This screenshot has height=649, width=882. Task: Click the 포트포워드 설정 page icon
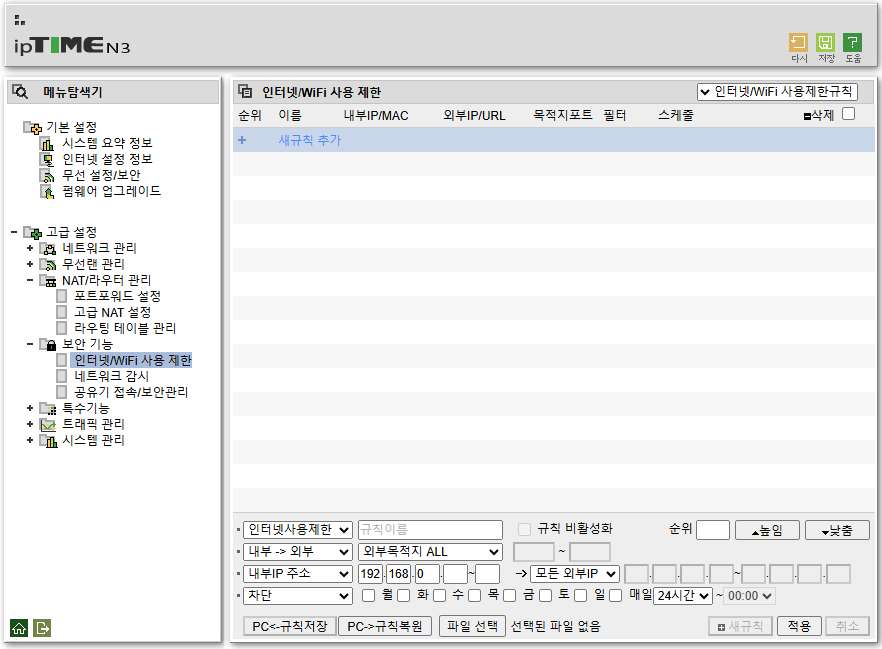(62, 296)
